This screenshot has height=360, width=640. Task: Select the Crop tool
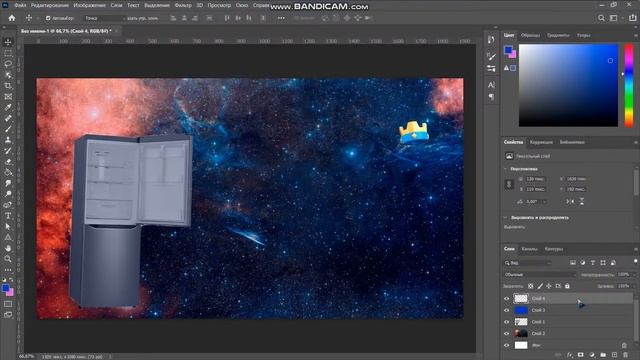[x=8, y=86]
